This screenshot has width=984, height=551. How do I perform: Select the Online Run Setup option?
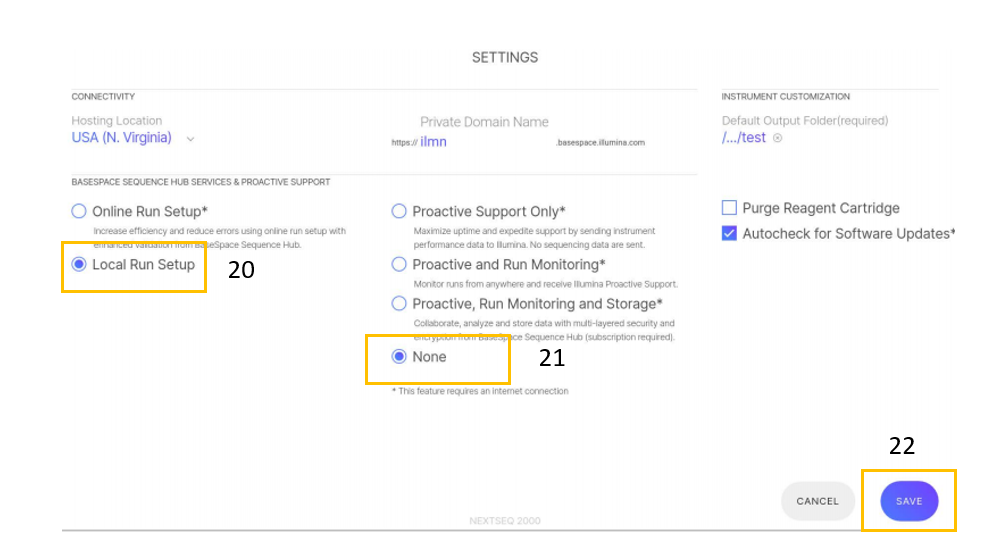point(79,212)
